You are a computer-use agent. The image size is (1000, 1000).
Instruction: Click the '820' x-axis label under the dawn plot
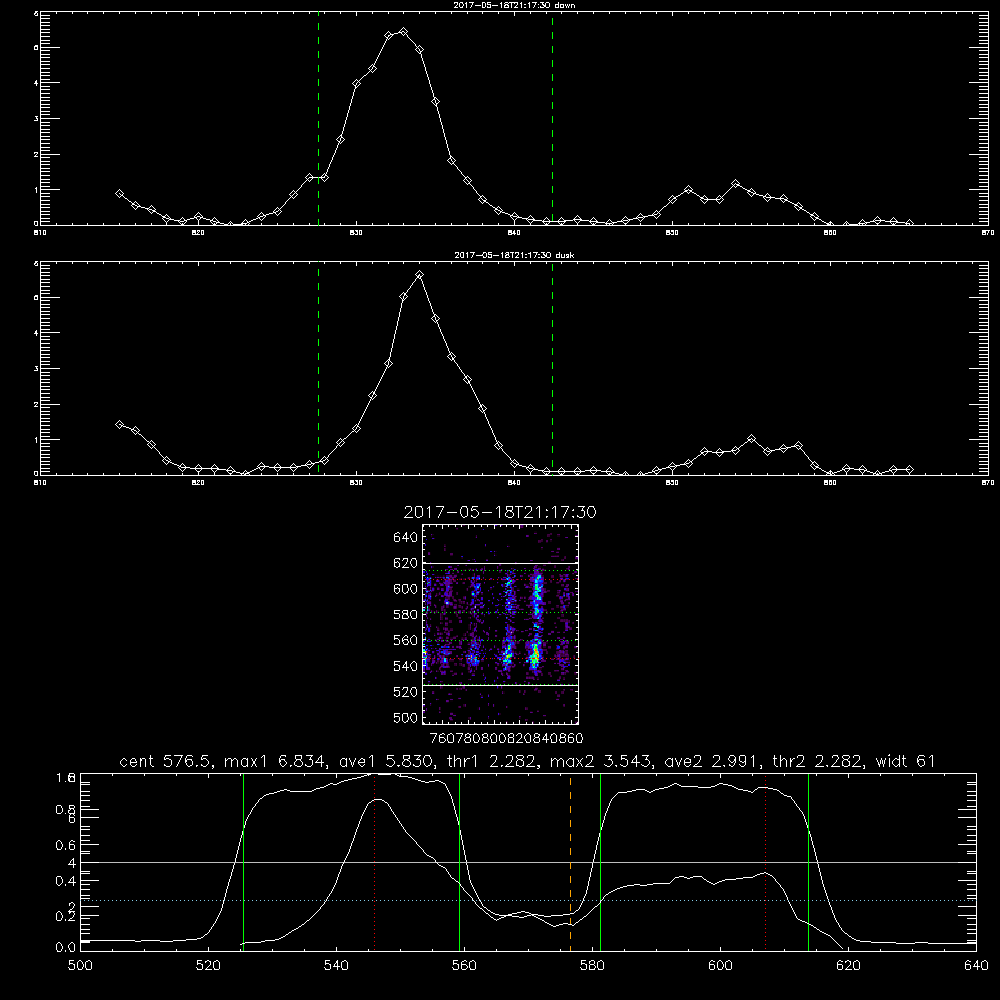[x=198, y=233]
